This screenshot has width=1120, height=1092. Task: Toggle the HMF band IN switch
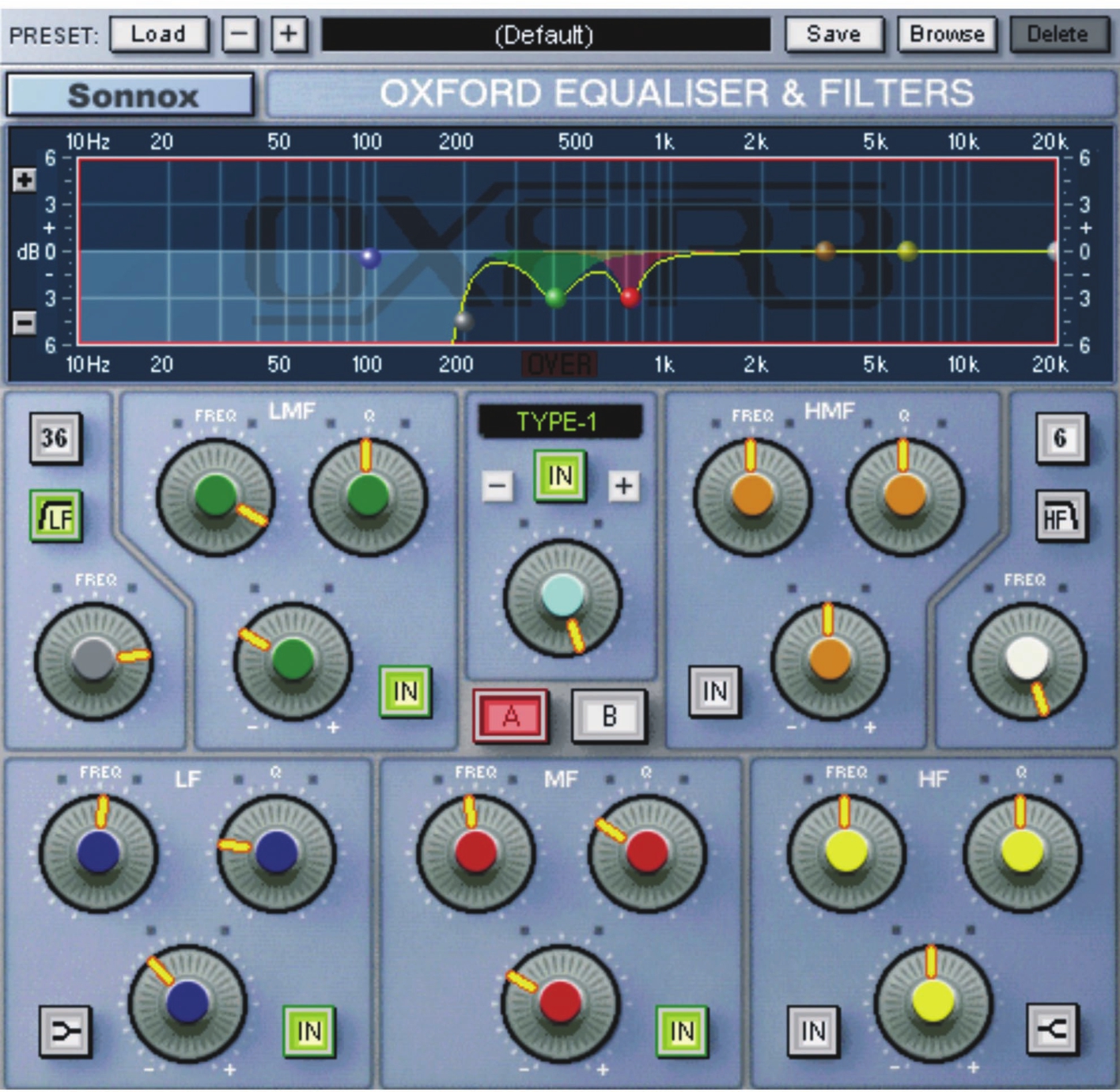tap(715, 692)
